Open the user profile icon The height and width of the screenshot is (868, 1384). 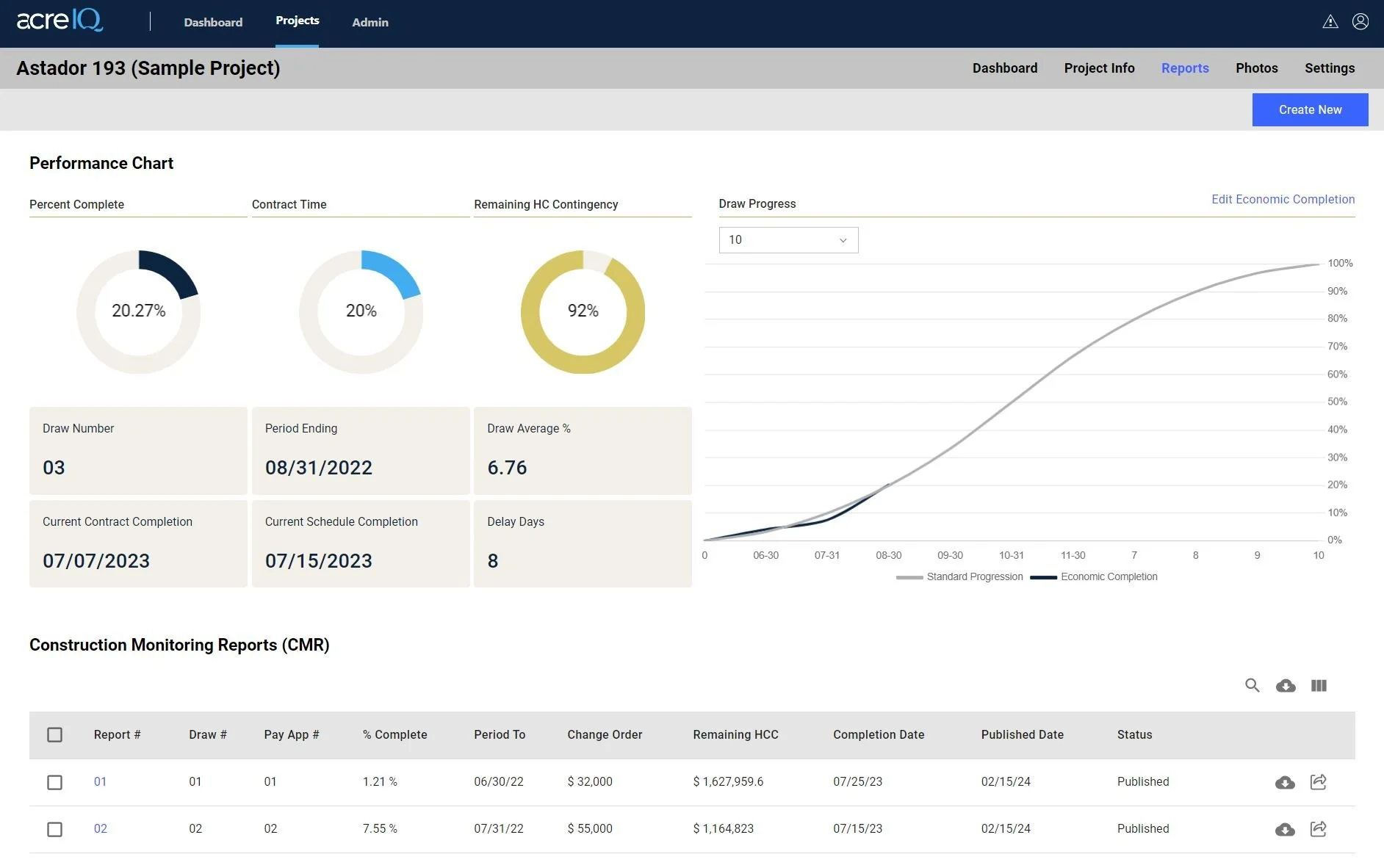[x=1360, y=22]
